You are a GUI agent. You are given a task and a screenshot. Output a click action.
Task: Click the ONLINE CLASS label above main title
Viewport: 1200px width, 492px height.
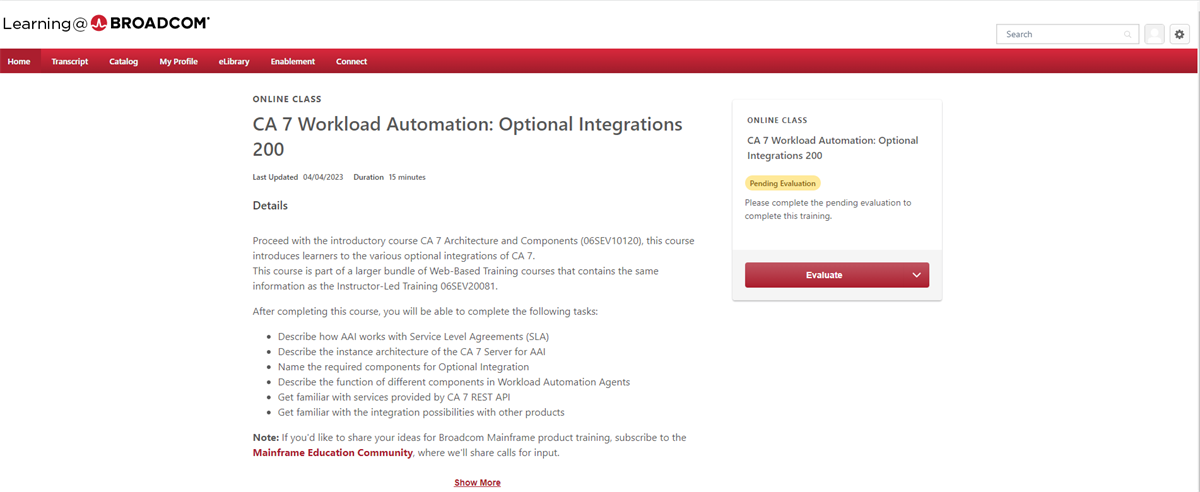[x=287, y=99]
